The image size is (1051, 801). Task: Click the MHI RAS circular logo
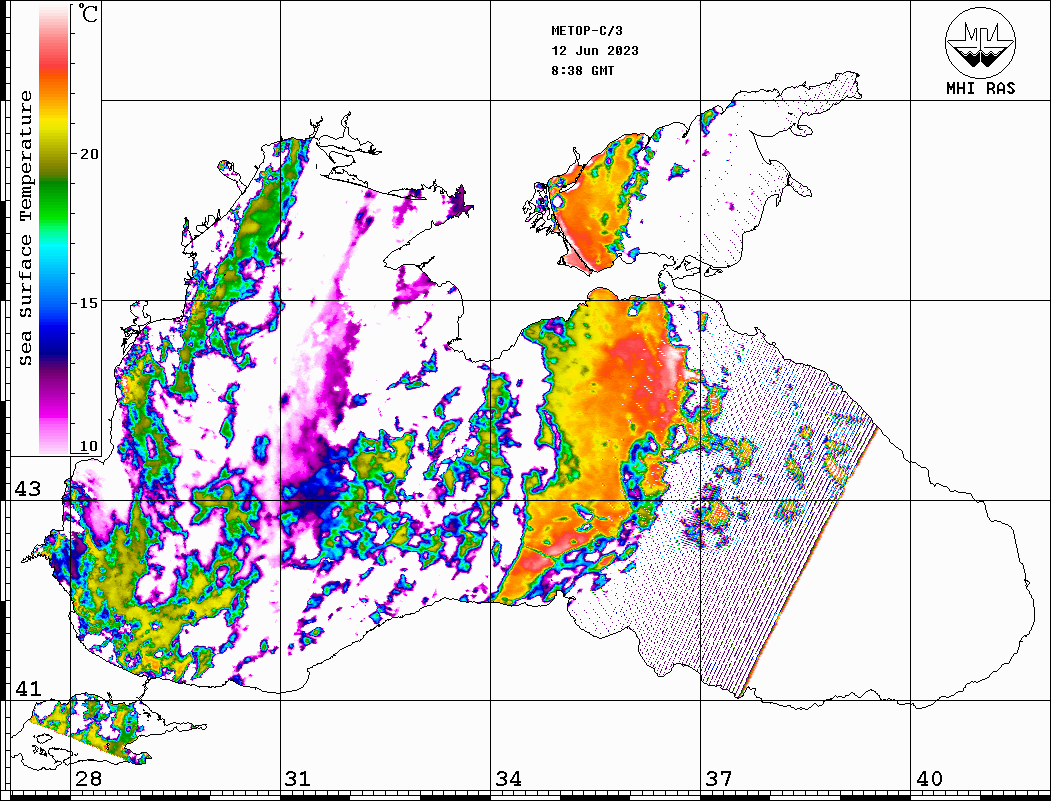980,42
